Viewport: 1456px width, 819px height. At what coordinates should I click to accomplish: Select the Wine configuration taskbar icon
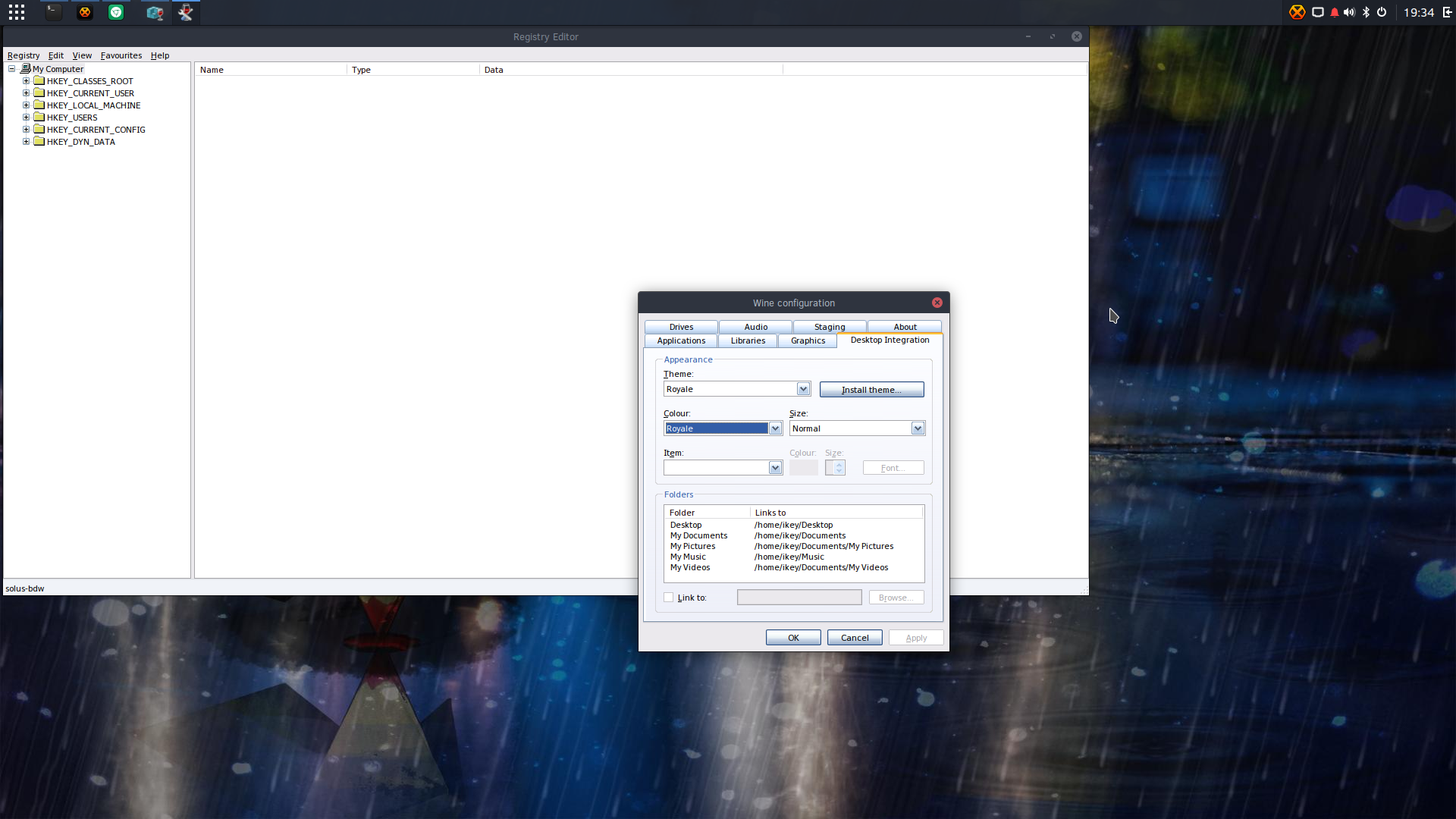(186, 12)
